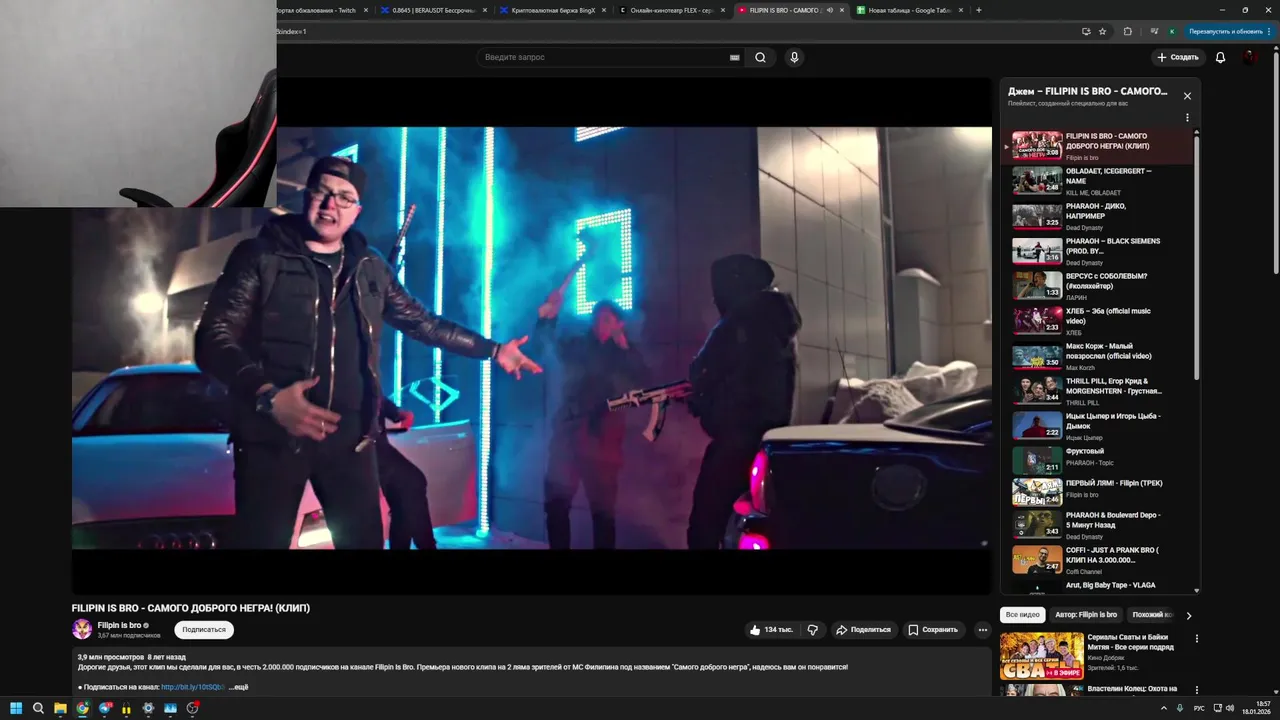Close the Джем playlist panel
The height and width of the screenshot is (720, 1280).
pyautogui.click(x=1187, y=96)
